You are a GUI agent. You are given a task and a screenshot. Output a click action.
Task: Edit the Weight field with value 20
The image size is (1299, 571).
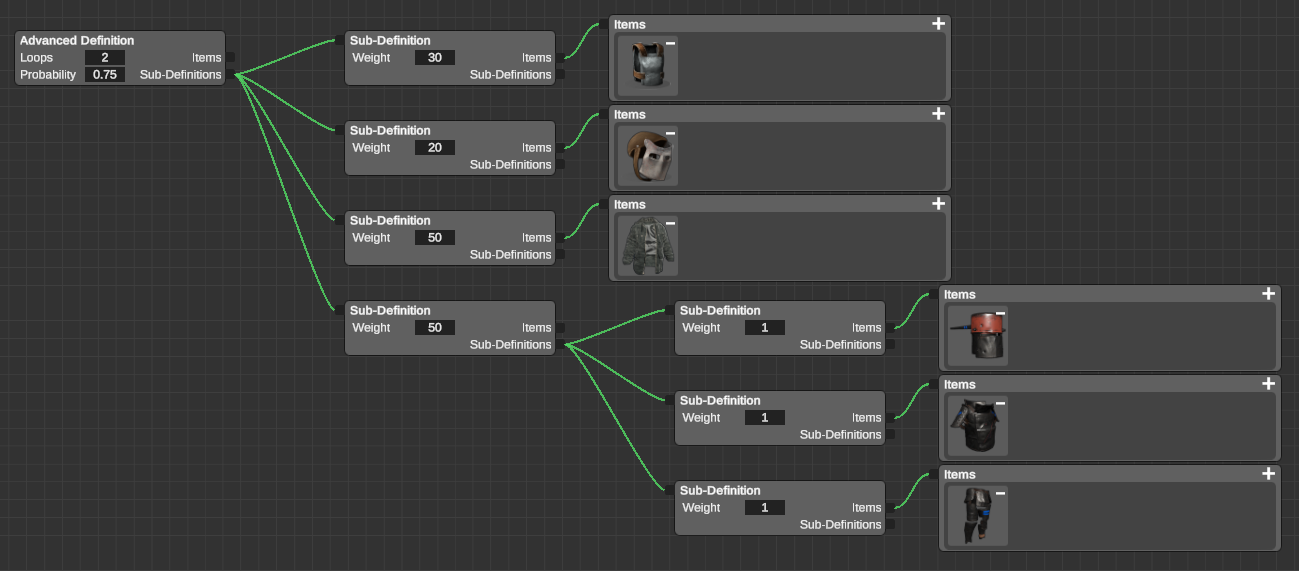[x=435, y=148]
